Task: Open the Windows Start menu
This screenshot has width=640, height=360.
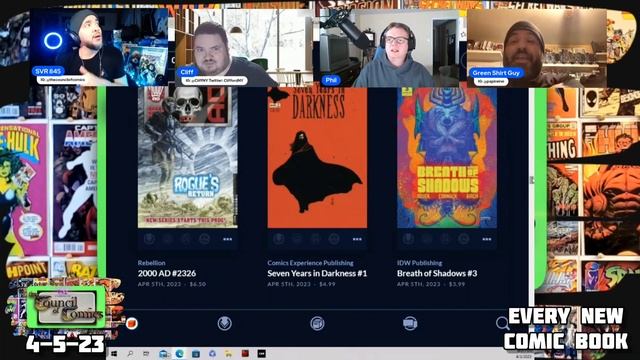Action: [114, 353]
